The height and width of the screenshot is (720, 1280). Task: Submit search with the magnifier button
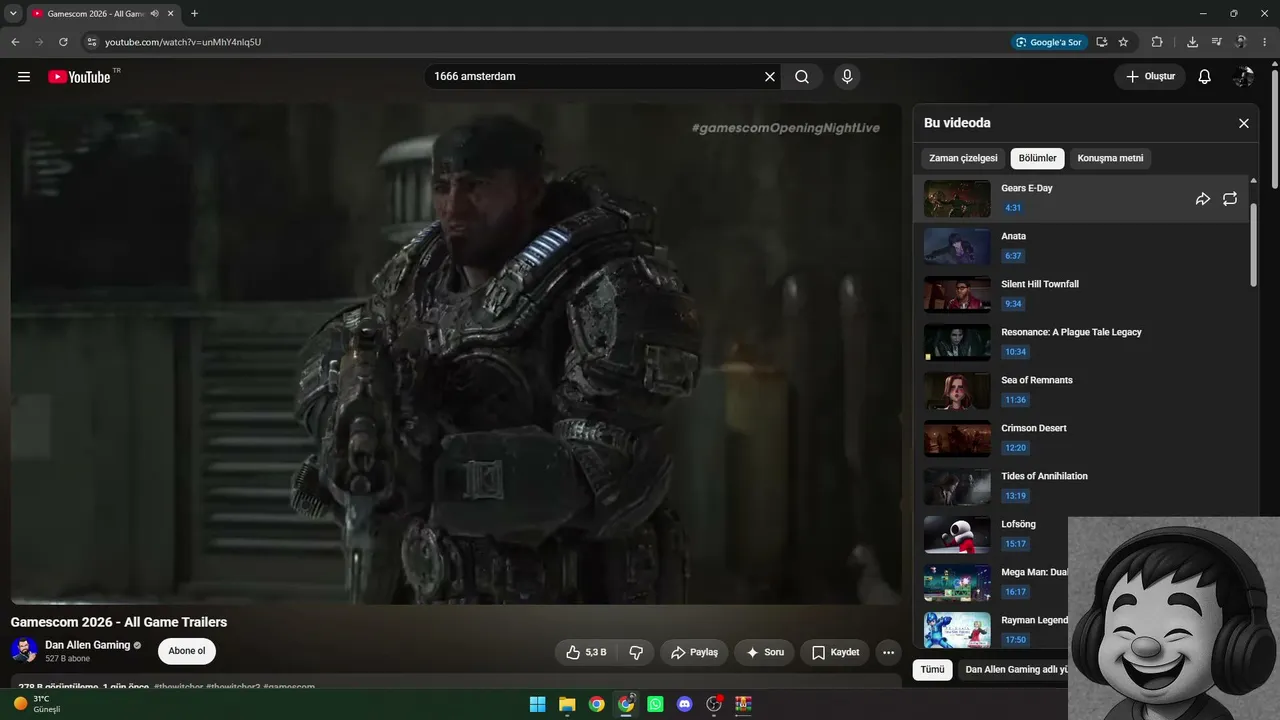click(x=802, y=77)
